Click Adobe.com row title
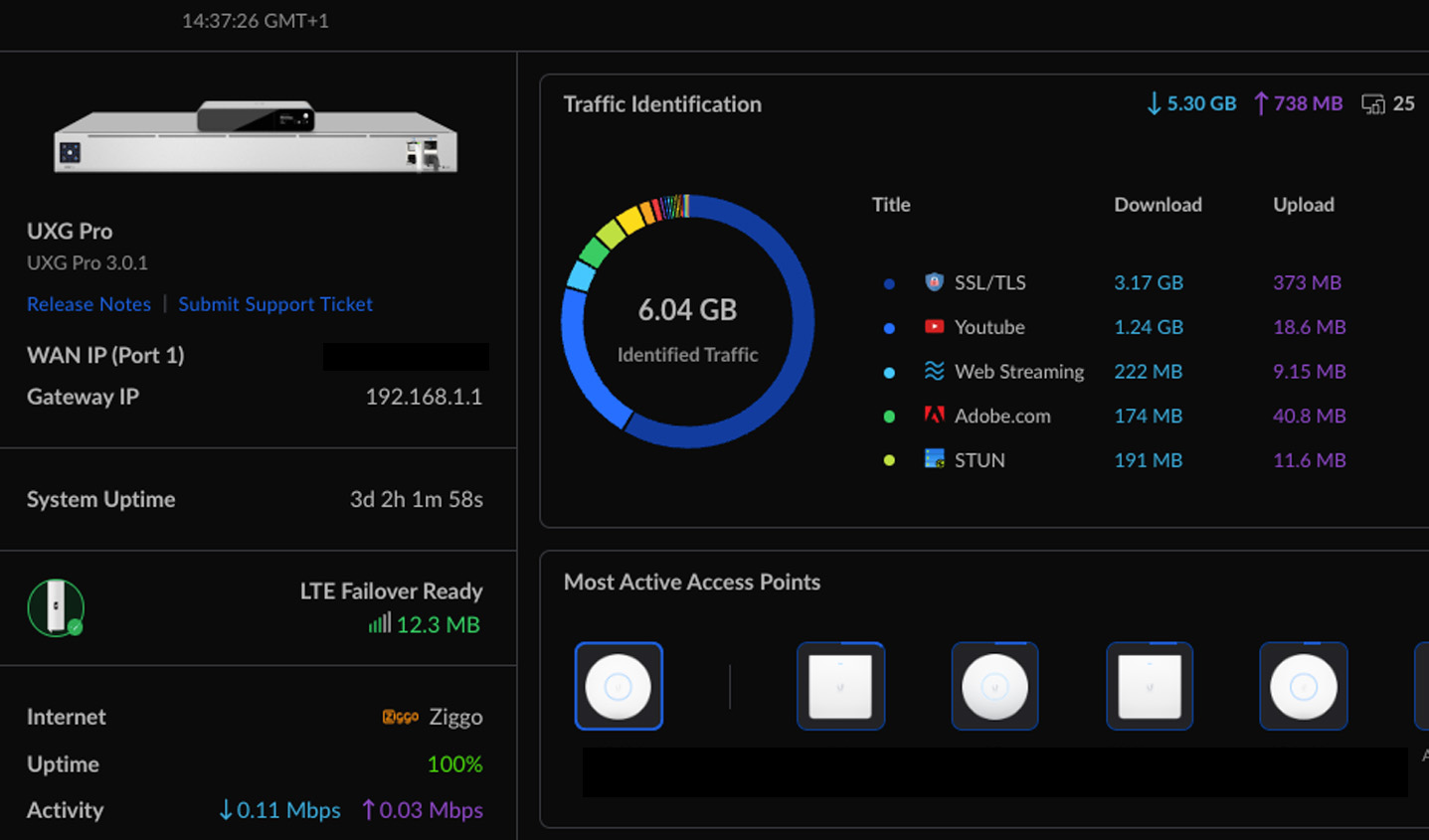1429x840 pixels. 1002,416
